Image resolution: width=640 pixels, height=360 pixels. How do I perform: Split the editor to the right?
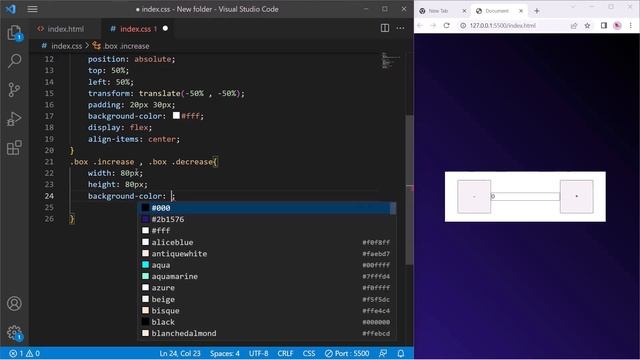click(384, 28)
